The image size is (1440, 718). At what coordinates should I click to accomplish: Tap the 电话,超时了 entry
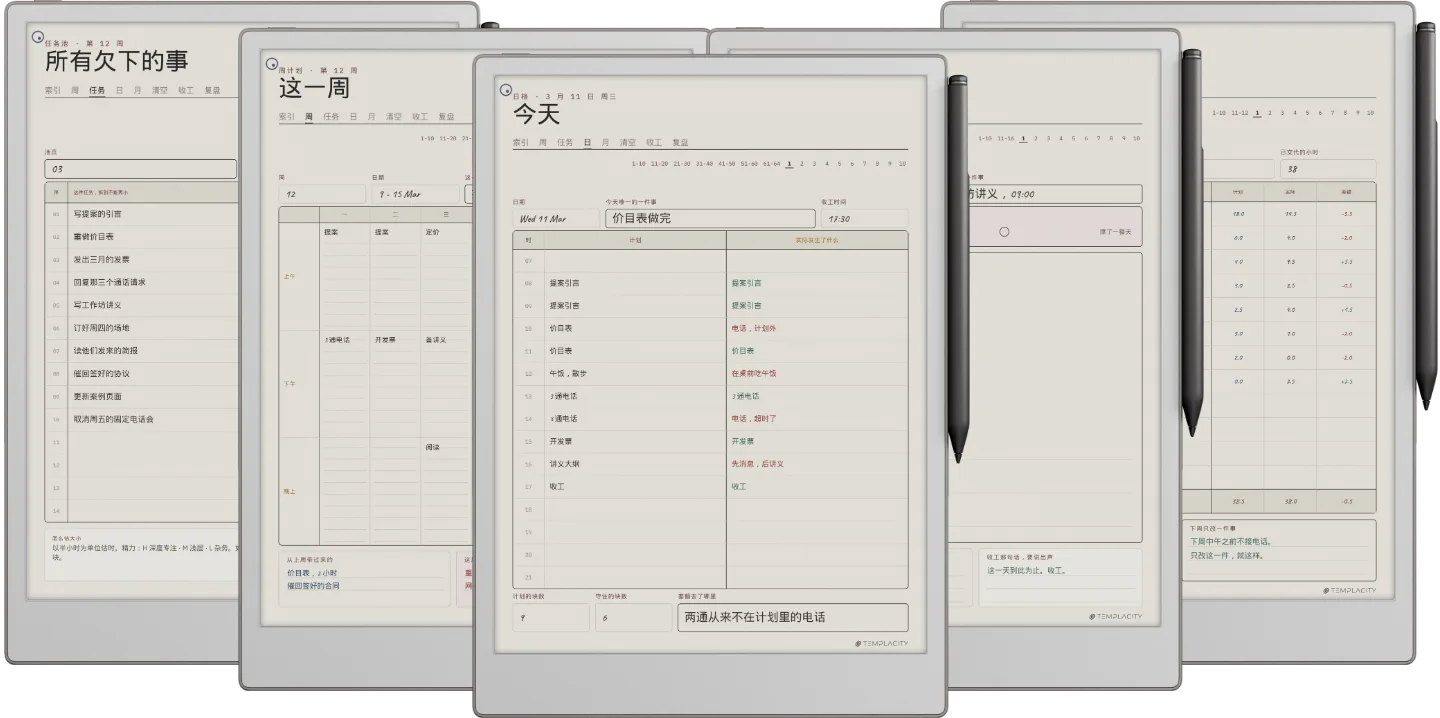(754, 419)
